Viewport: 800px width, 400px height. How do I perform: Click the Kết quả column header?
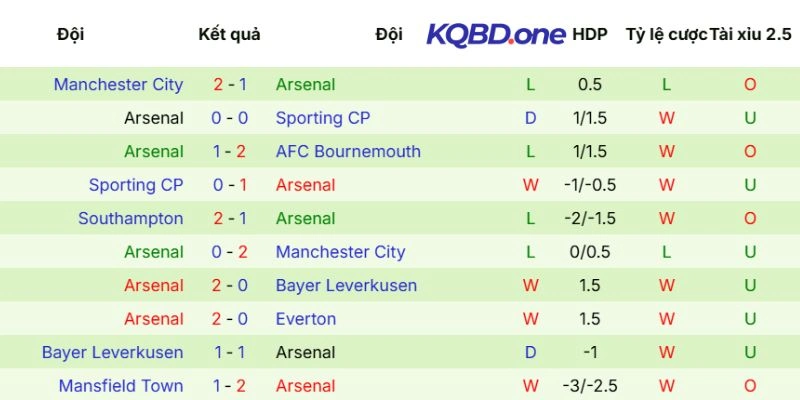(x=230, y=34)
